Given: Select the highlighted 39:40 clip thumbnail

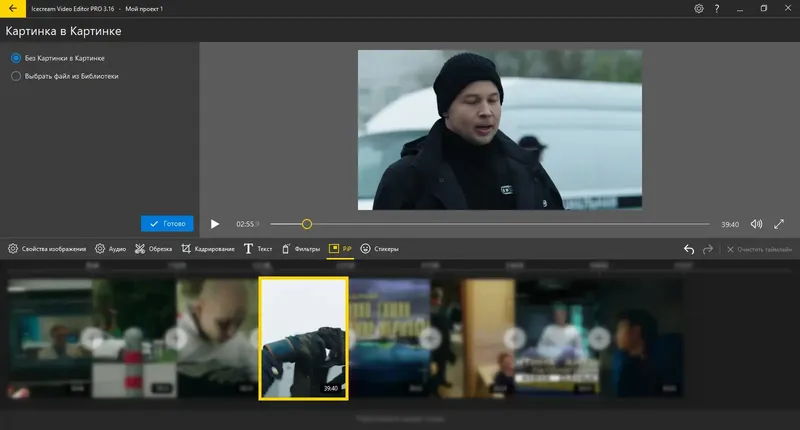Looking at the screenshot, I should click(303, 338).
